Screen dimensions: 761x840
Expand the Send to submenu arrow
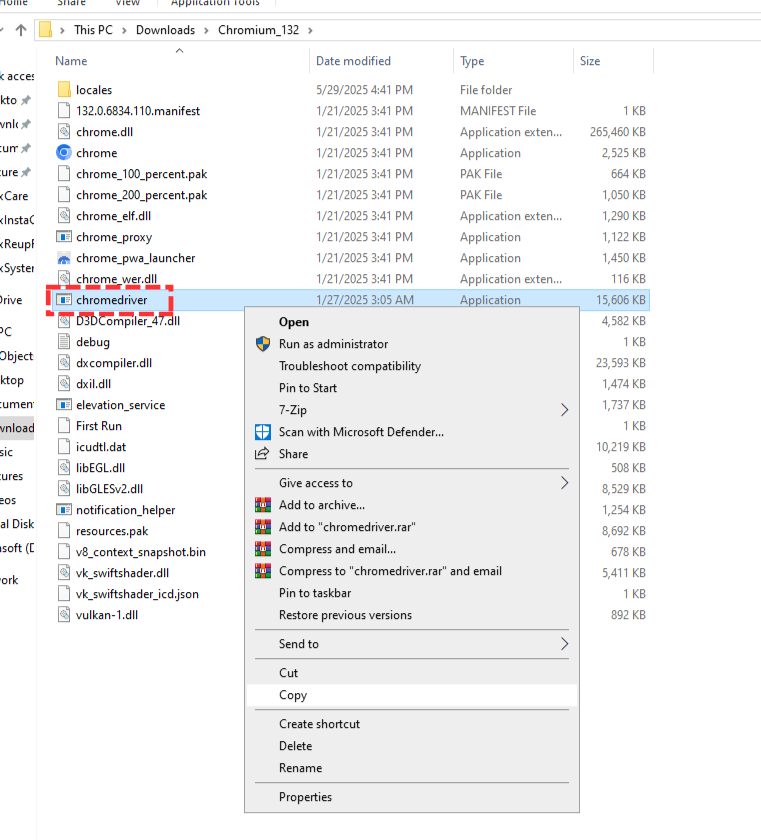(x=564, y=644)
